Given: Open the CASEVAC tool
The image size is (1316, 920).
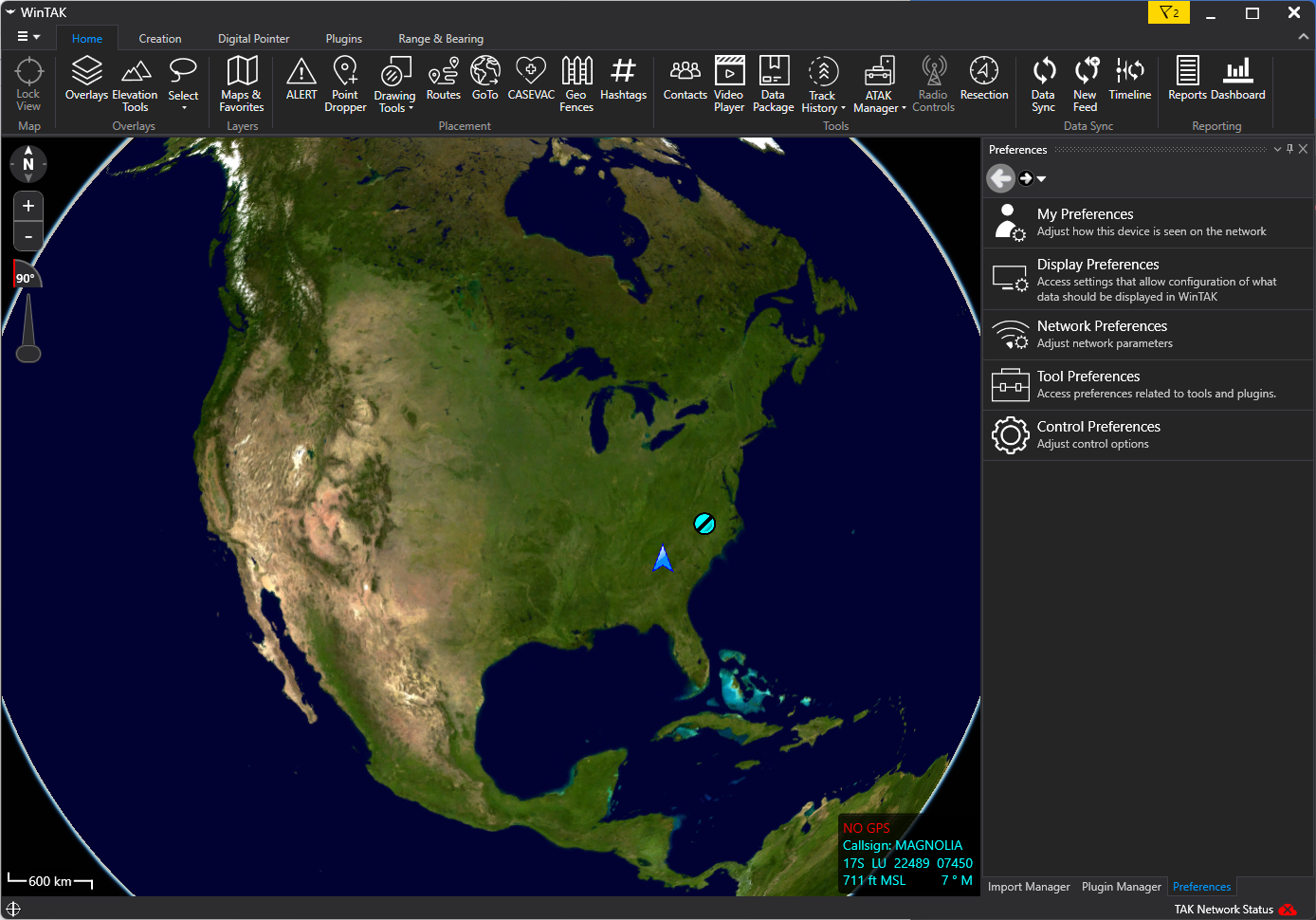Looking at the screenshot, I should pyautogui.click(x=531, y=80).
